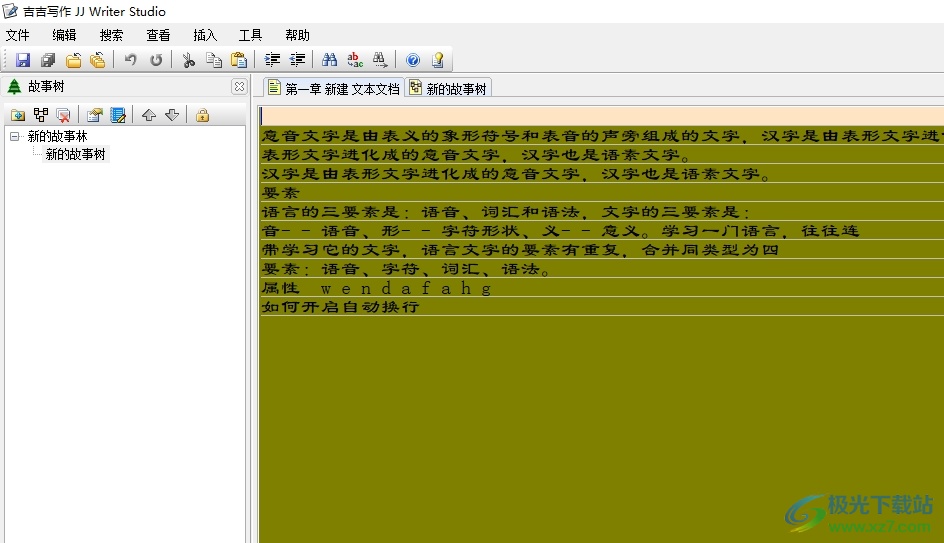The width and height of the screenshot is (944, 543).
Task: Switch to the 新的故事树 editor tab
Action: [x=449, y=88]
